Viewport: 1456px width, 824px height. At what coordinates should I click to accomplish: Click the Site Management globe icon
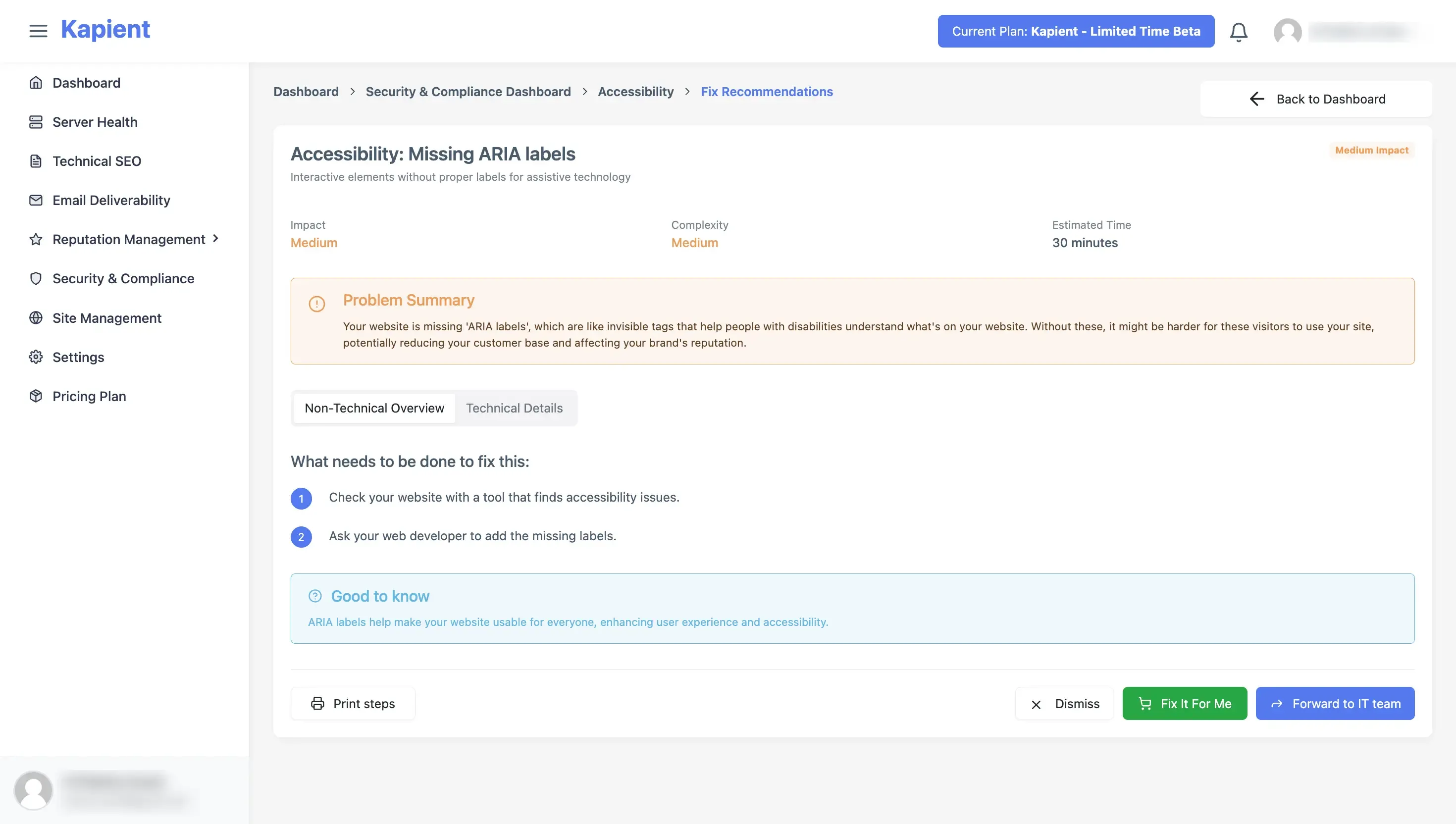tap(36, 317)
